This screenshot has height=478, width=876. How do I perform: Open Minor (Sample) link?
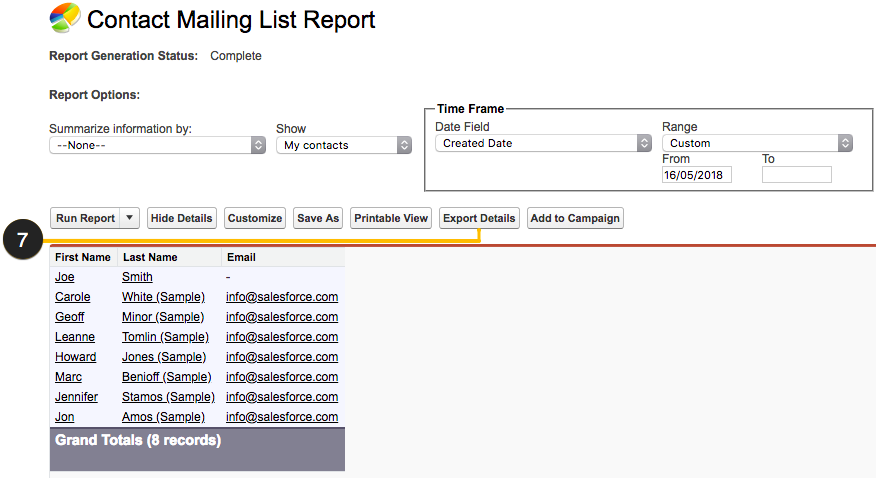tap(163, 317)
